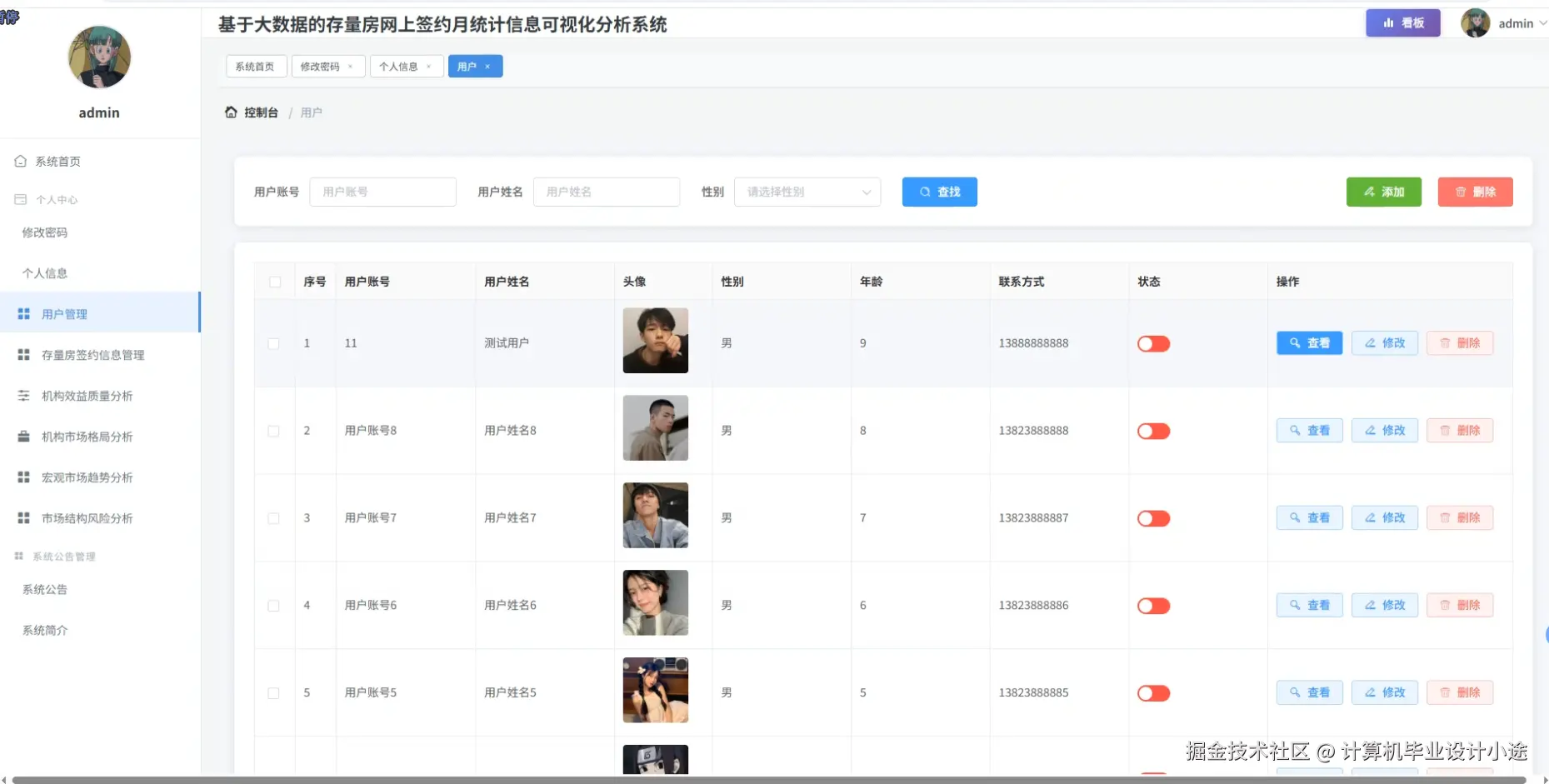Click the 查找 search button
This screenshot has height=784, width=1549.
point(939,192)
